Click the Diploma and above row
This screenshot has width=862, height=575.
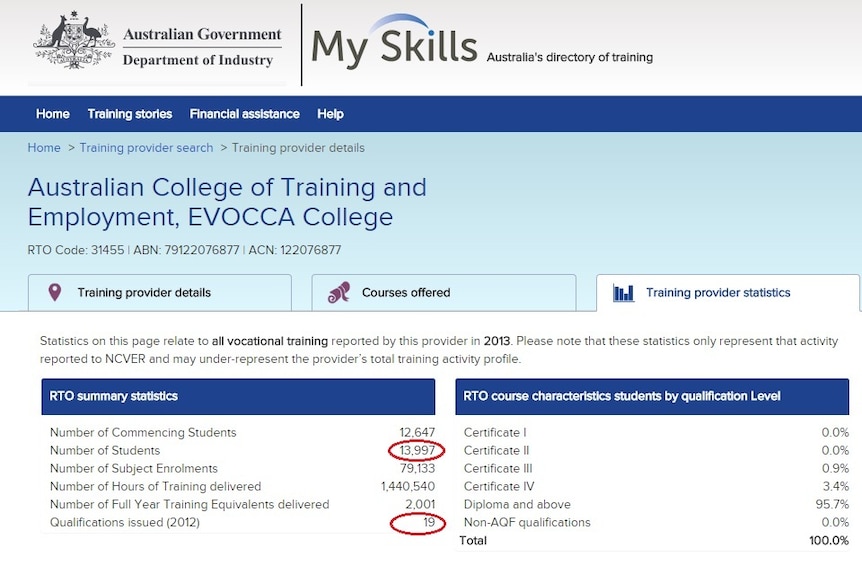tap(656, 505)
